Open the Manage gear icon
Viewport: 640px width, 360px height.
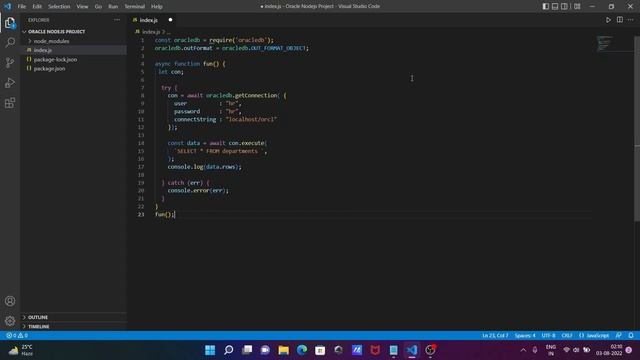(x=10, y=321)
